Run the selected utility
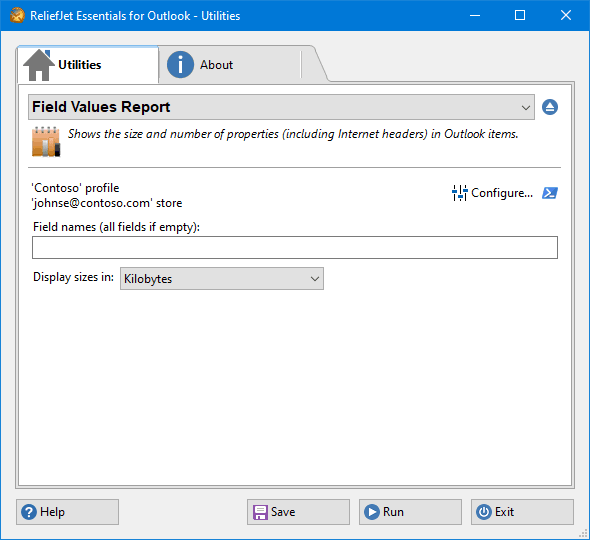Image resolution: width=590 pixels, height=540 pixels. click(410, 512)
